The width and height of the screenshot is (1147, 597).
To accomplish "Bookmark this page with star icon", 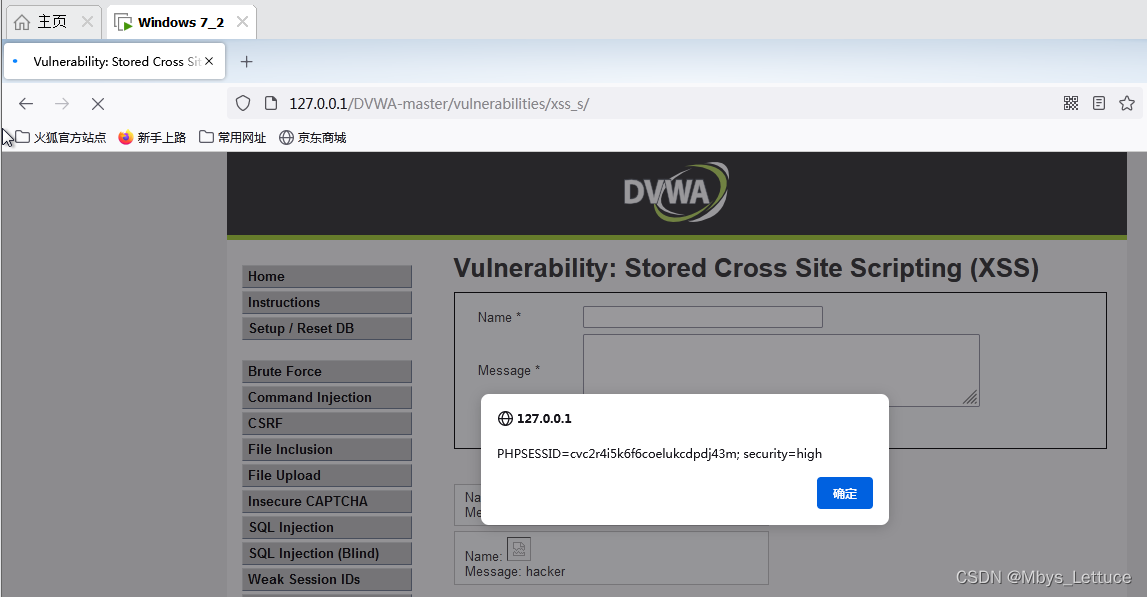I will 1127,103.
